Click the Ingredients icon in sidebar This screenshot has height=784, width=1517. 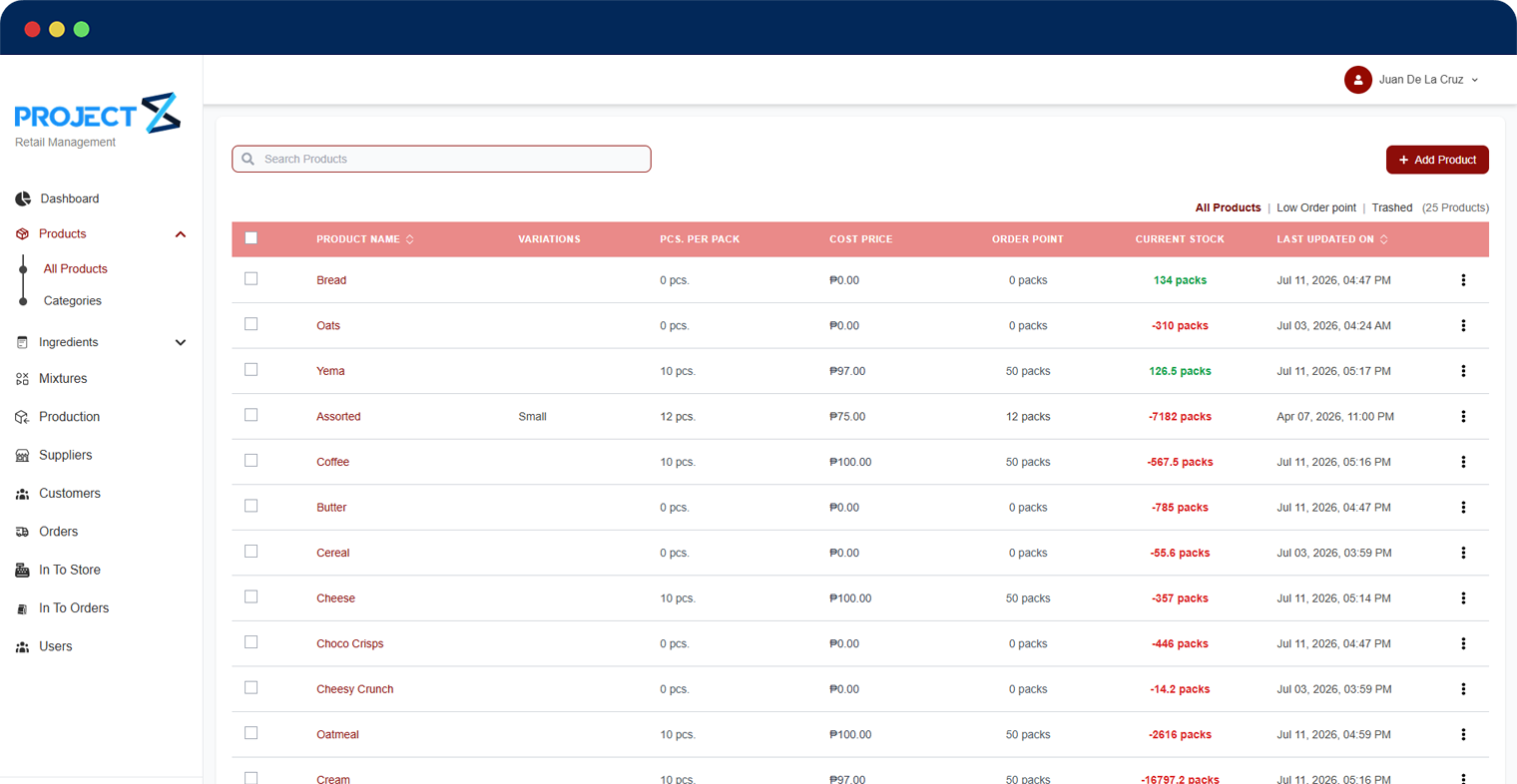[x=22, y=343]
